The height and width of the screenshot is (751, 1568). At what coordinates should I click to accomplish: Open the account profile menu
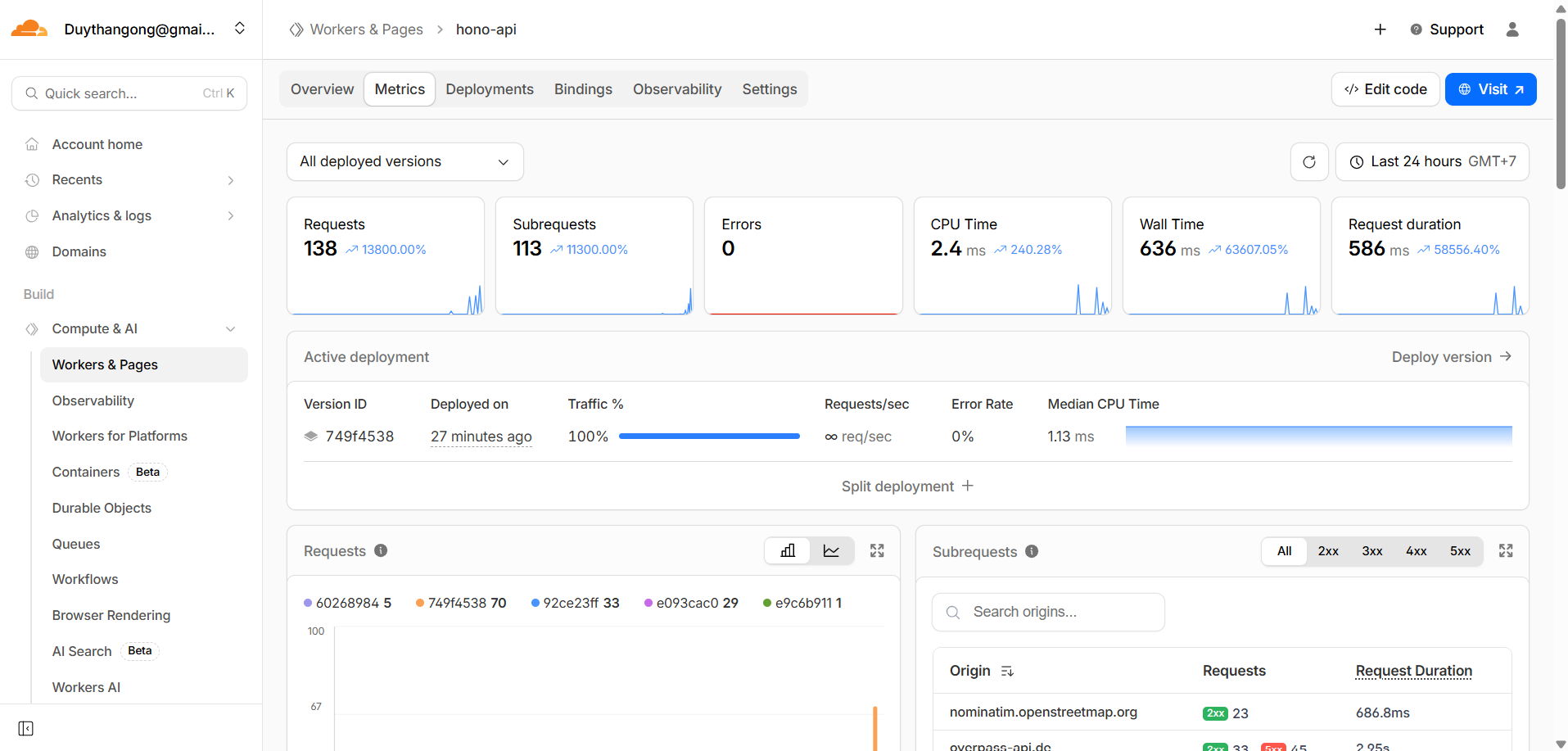[1512, 29]
